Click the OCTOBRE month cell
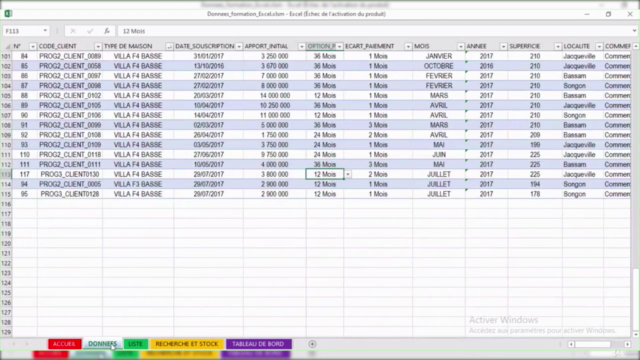Screen dimensions: 640x360 tap(439, 66)
